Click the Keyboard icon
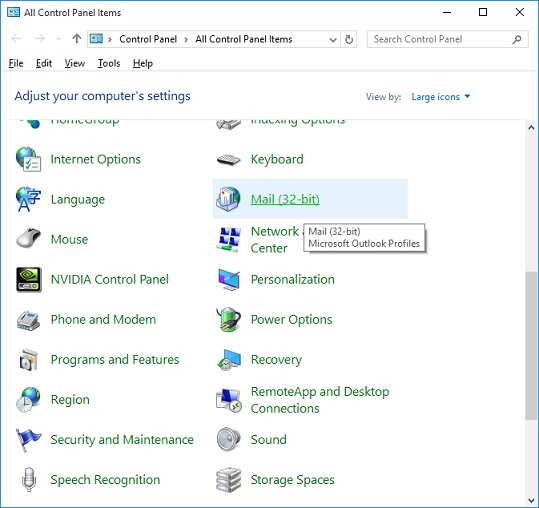 (x=229, y=159)
